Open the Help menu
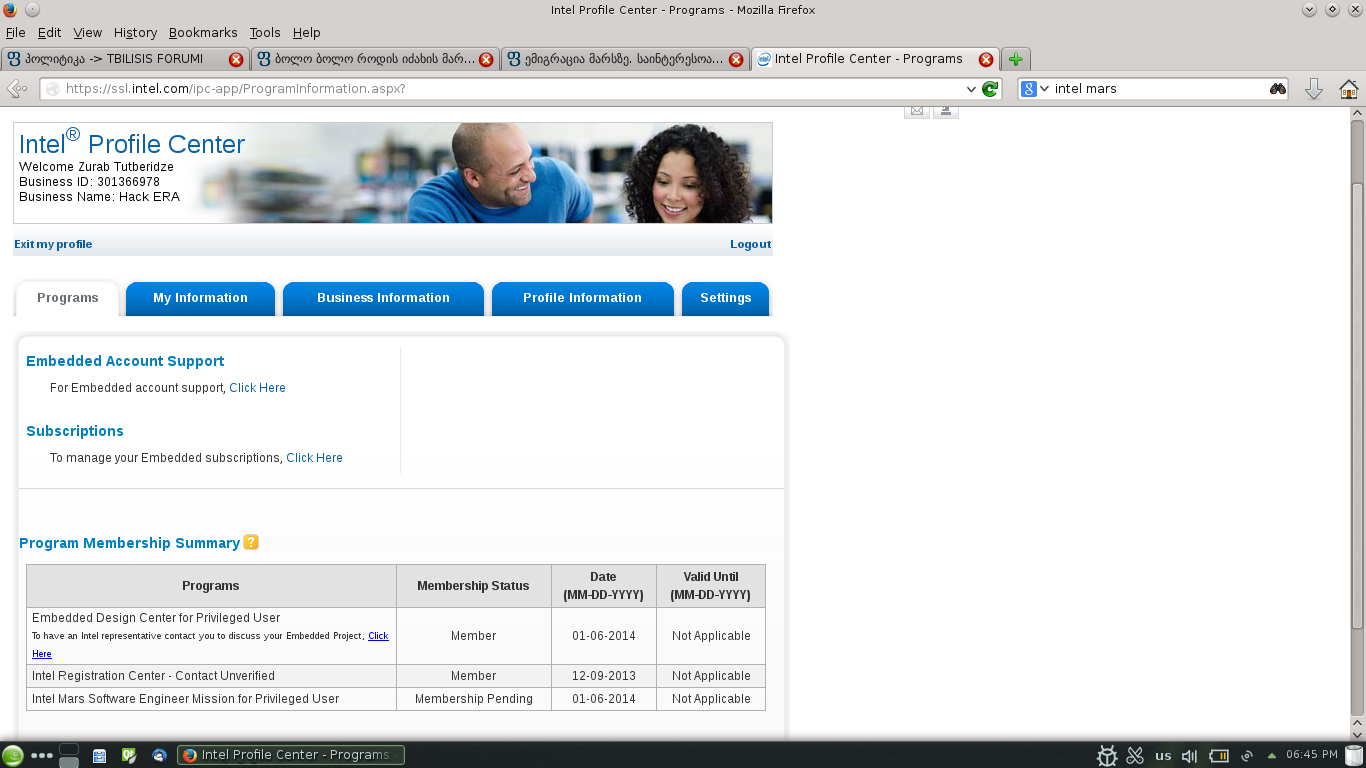Image resolution: width=1366 pixels, height=768 pixels. pos(306,33)
